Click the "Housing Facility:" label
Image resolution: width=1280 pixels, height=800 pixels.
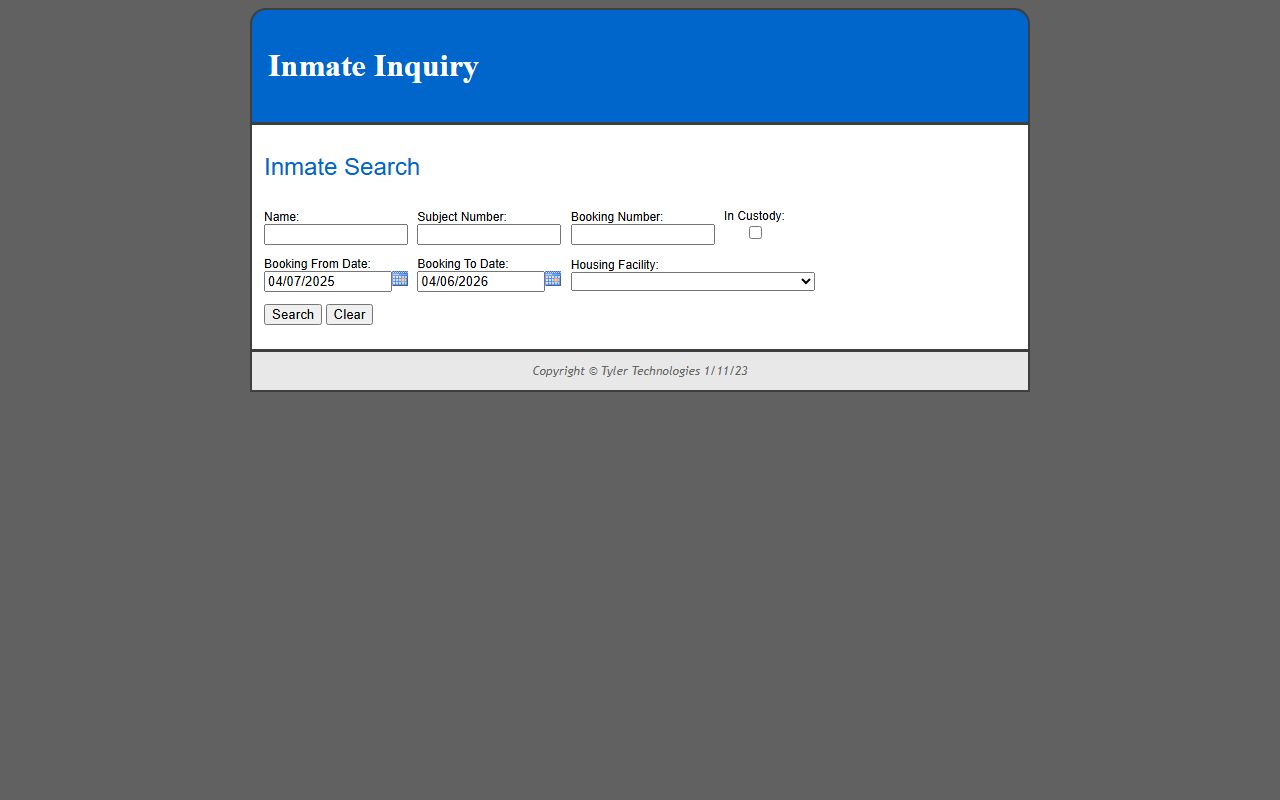(x=614, y=265)
